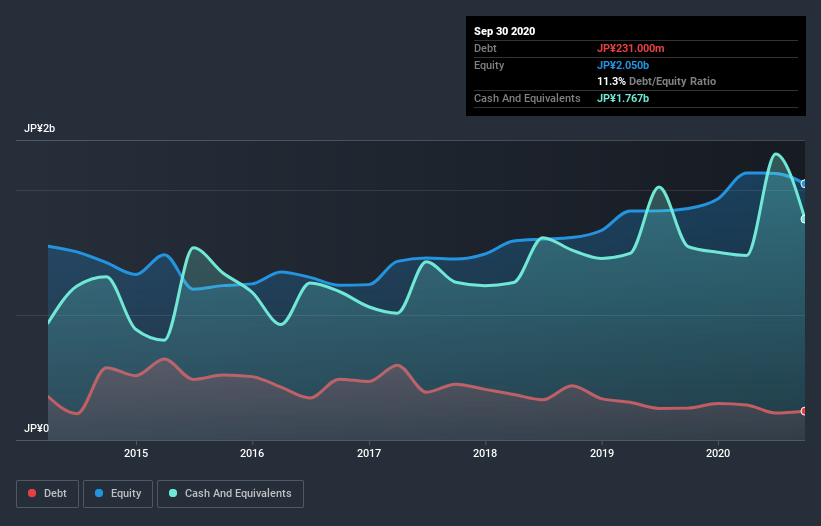Click the blue Equity endpoint marker
The image size is (821, 526).
pos(804,184)
